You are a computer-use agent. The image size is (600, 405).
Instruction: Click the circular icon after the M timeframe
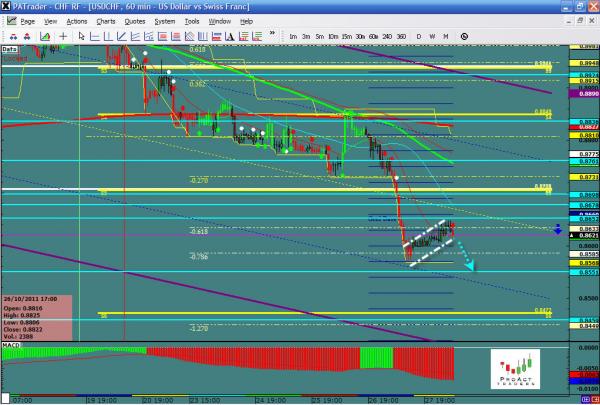(x=464, y=36)
